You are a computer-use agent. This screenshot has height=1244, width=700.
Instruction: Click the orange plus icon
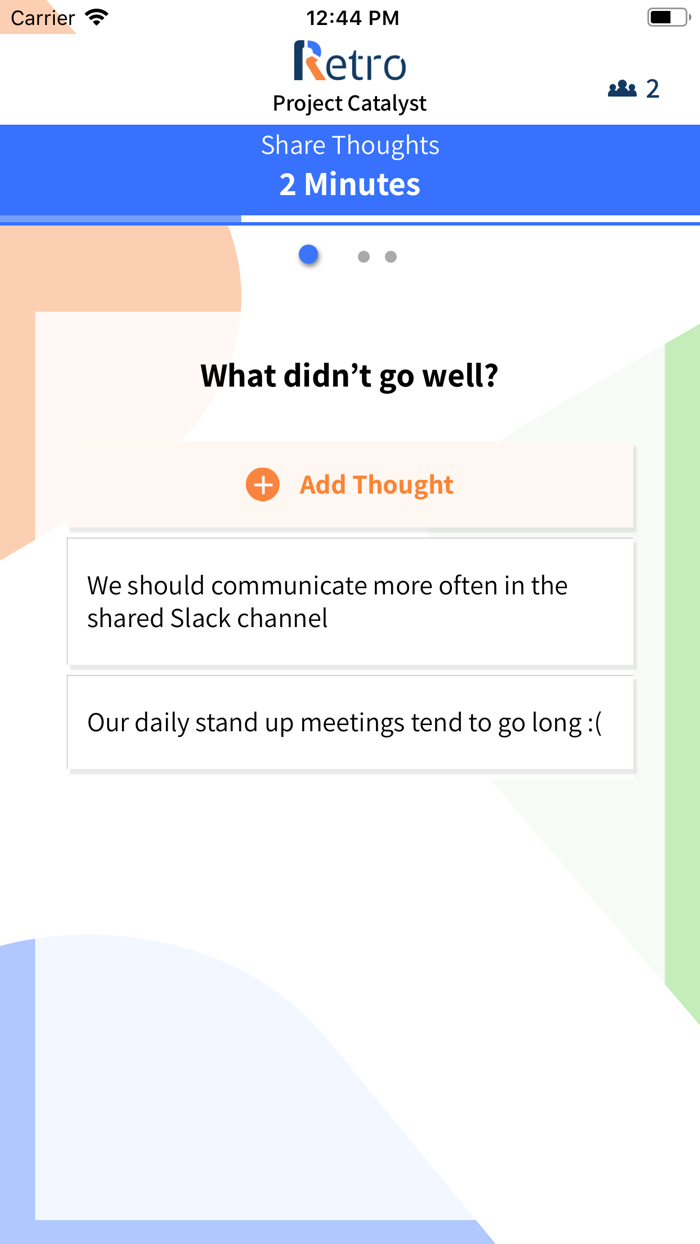(262, 485)
